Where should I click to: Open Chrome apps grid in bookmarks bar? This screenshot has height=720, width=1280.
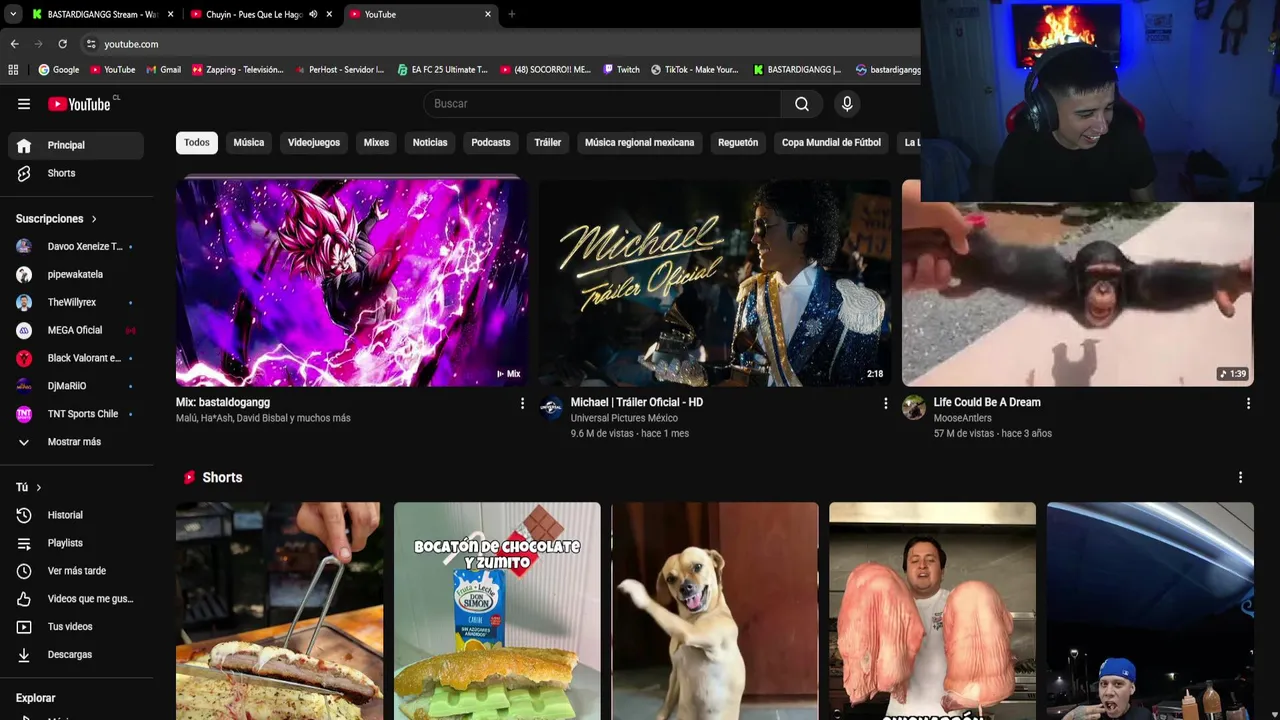13,70
